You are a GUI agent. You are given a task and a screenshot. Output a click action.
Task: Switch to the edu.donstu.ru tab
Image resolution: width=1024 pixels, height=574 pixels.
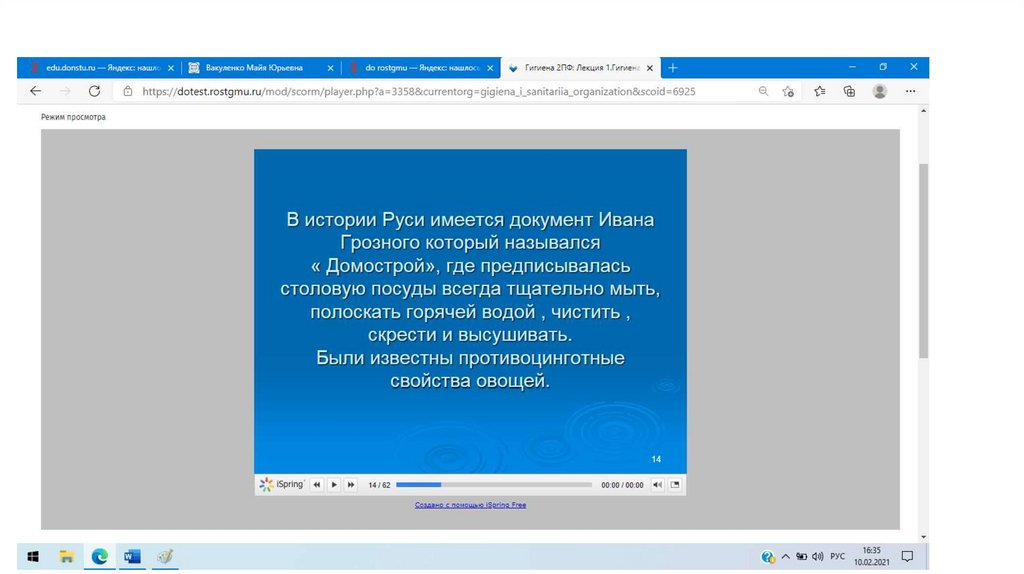pyautogui.click(x=95, y=68)
